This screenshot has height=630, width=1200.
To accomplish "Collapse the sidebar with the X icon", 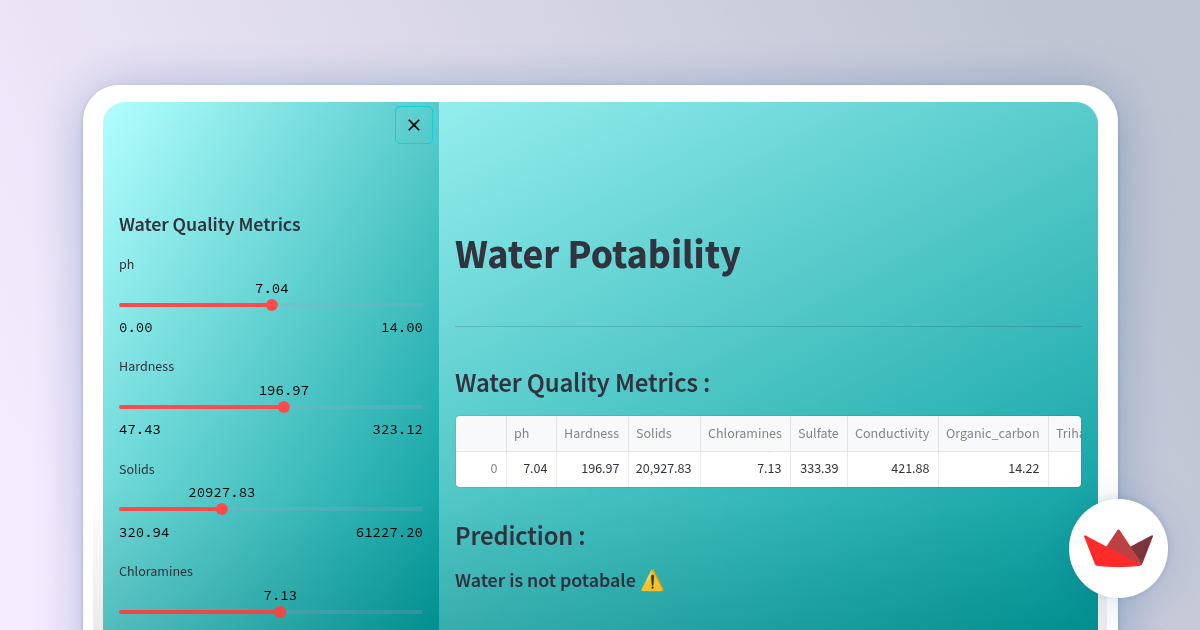I will (414, 124).
